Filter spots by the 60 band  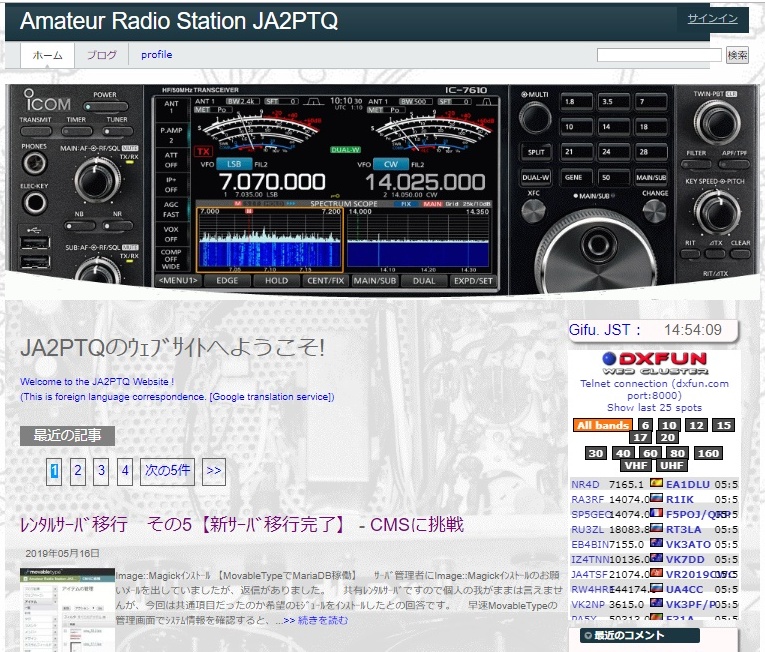[x=650, y=453]
